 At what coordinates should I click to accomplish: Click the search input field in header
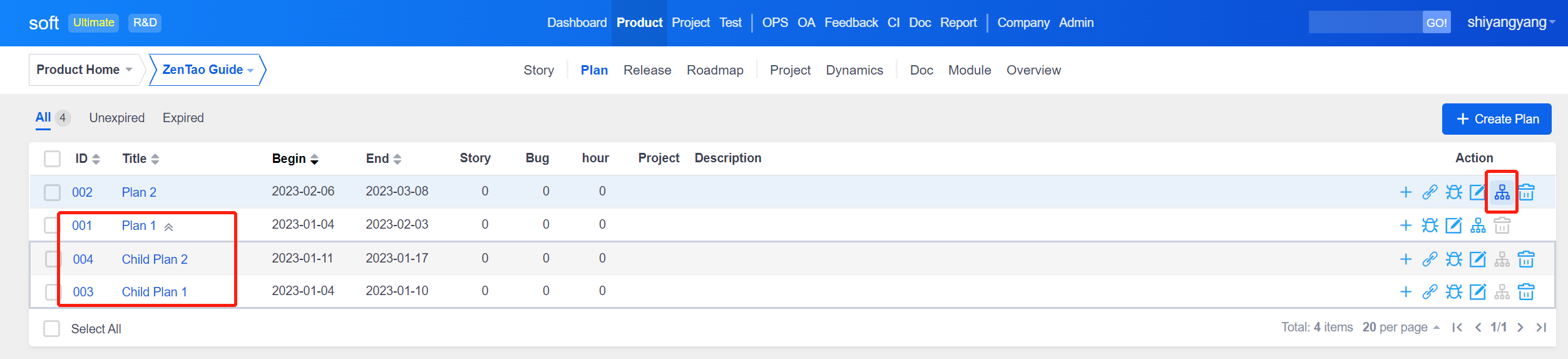pos(1365,23)
